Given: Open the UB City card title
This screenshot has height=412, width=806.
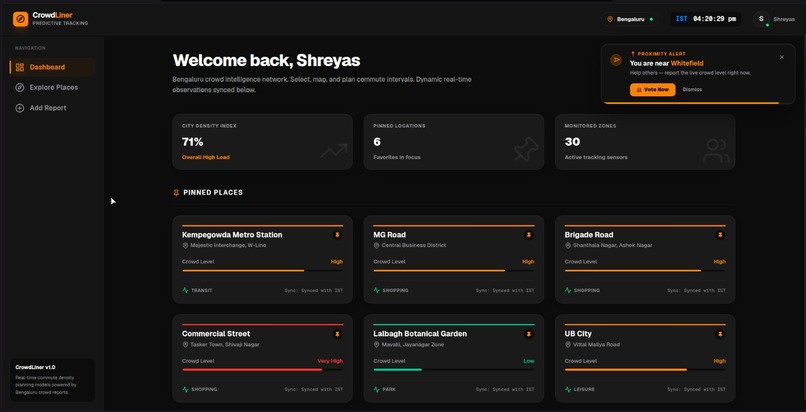Looking at the screenshot, I should [x=578, y=334].
